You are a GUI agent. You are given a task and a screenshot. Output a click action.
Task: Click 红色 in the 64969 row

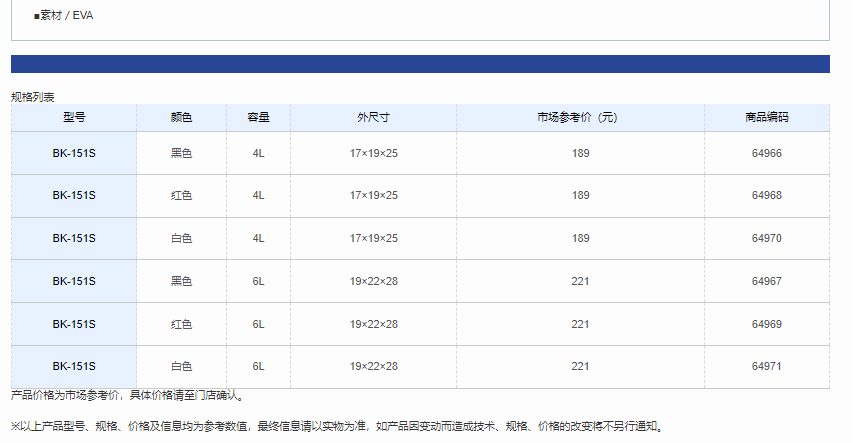(181, 324)
